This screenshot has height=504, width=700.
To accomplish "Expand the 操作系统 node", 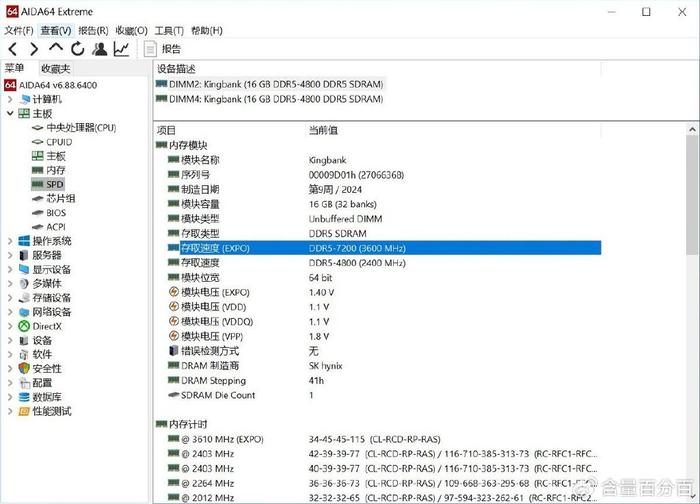I will point(10,241).
